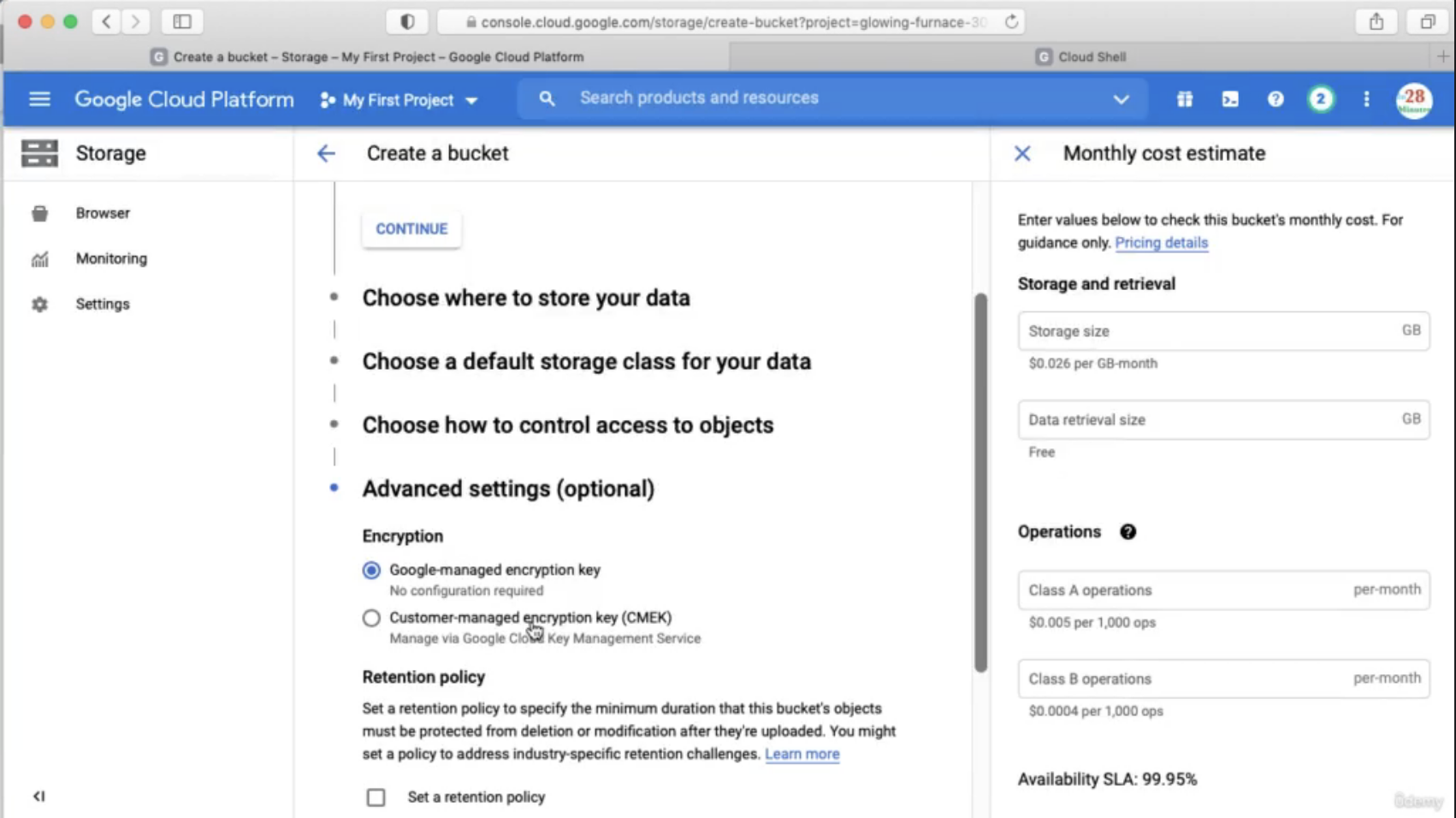Open Monitoring in Storage sidebar
1456x818 pixels.
coord(111,258)
